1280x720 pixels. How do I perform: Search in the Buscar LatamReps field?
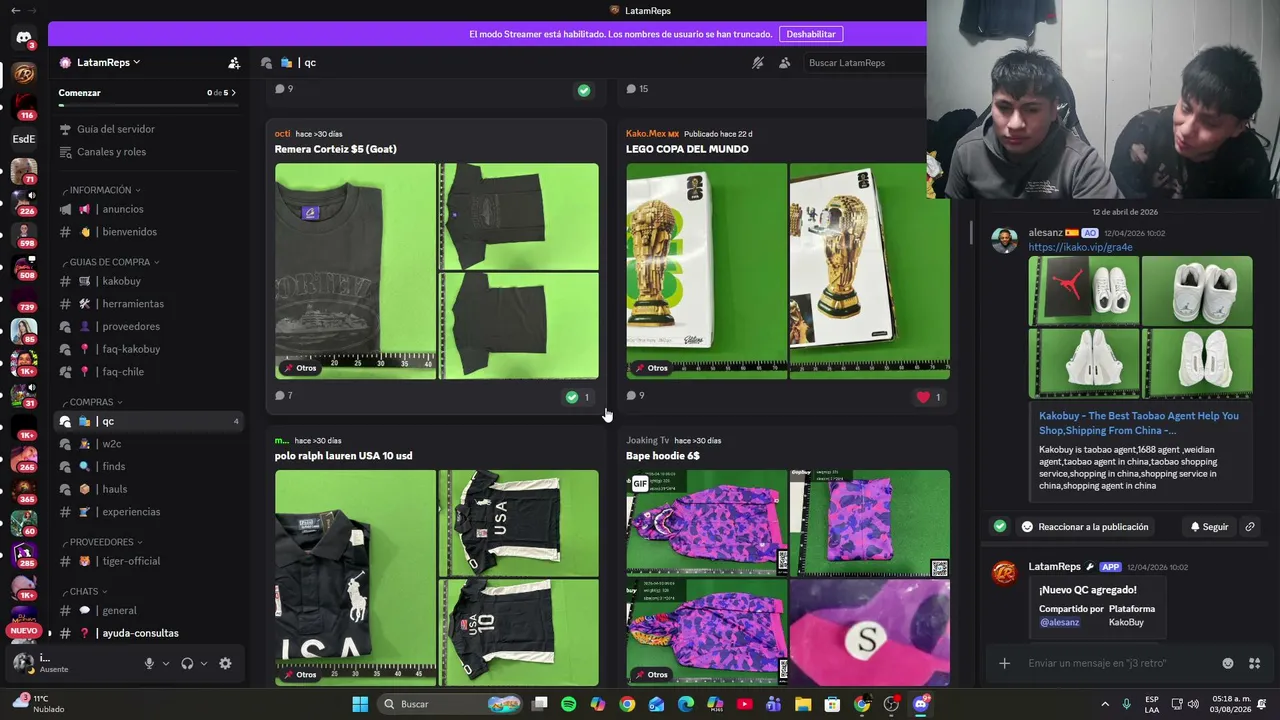(x=864, y=62)
